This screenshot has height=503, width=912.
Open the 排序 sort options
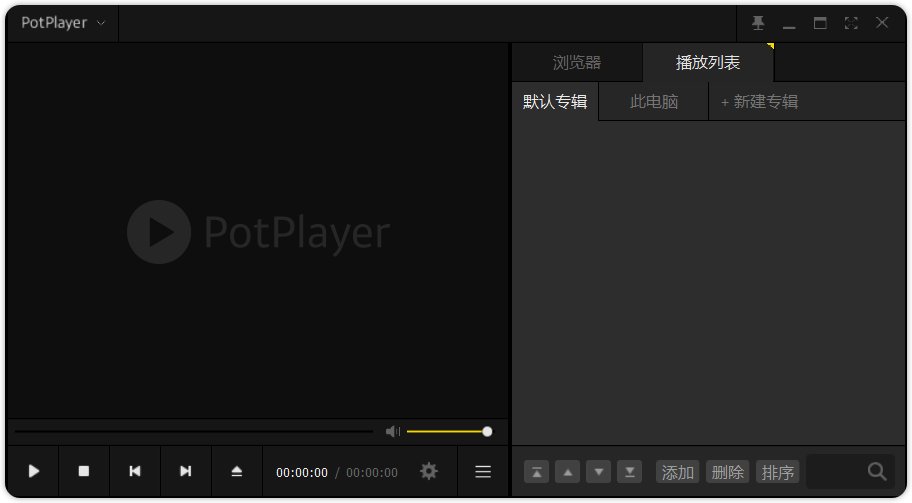(778, 472)
